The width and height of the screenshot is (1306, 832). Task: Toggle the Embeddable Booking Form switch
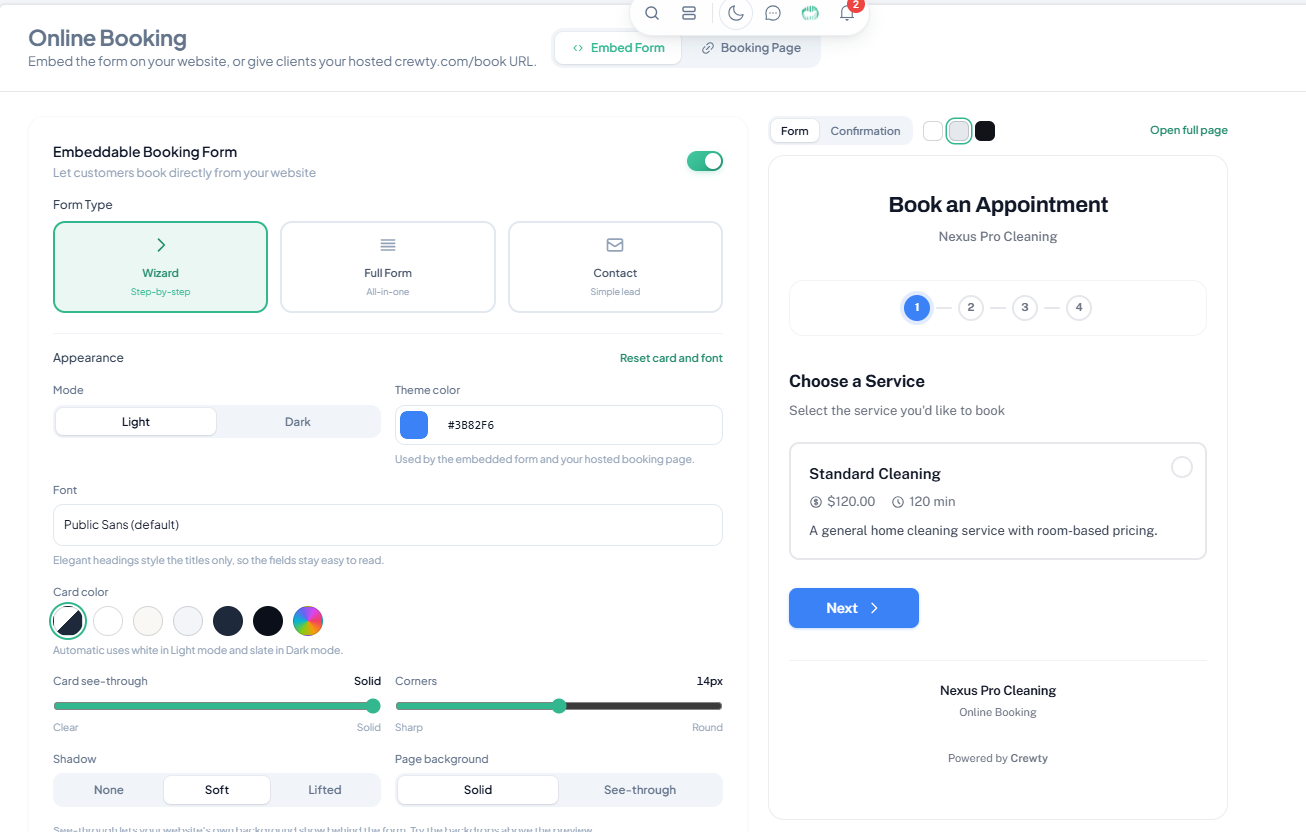click(705, 161)
